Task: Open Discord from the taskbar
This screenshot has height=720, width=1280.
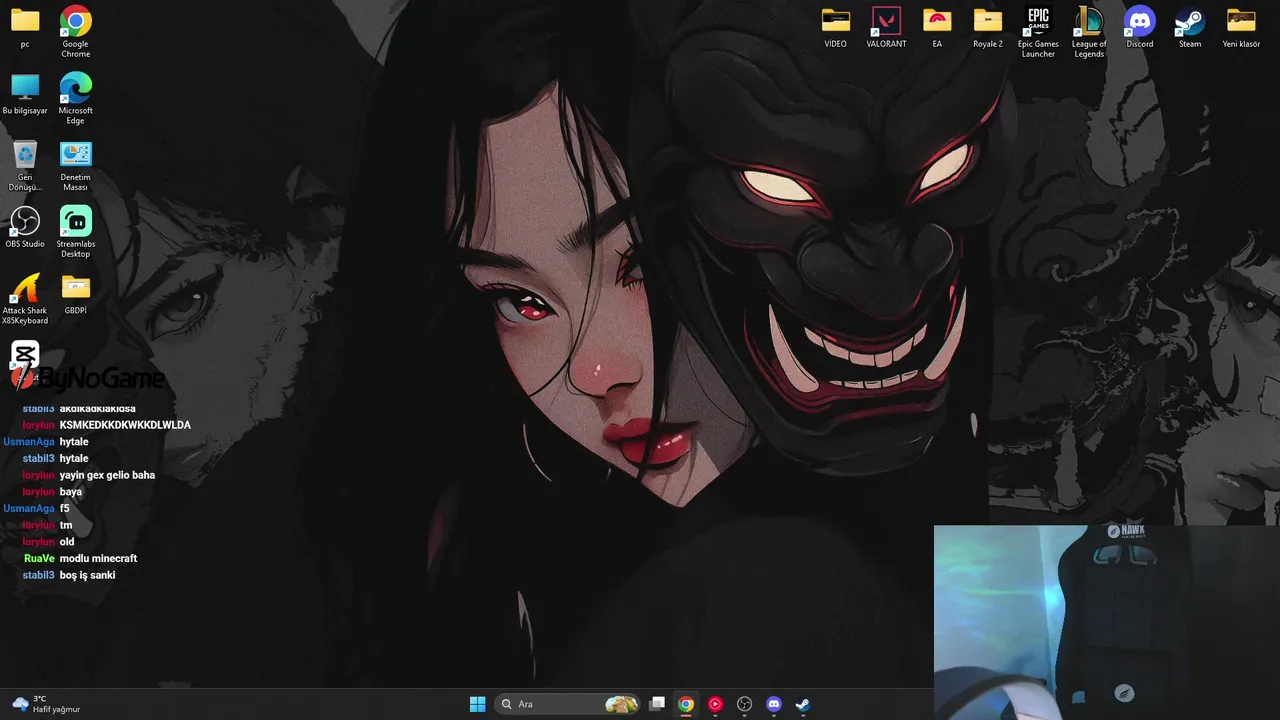Action: pyautogui.click(x=773, y=704)
